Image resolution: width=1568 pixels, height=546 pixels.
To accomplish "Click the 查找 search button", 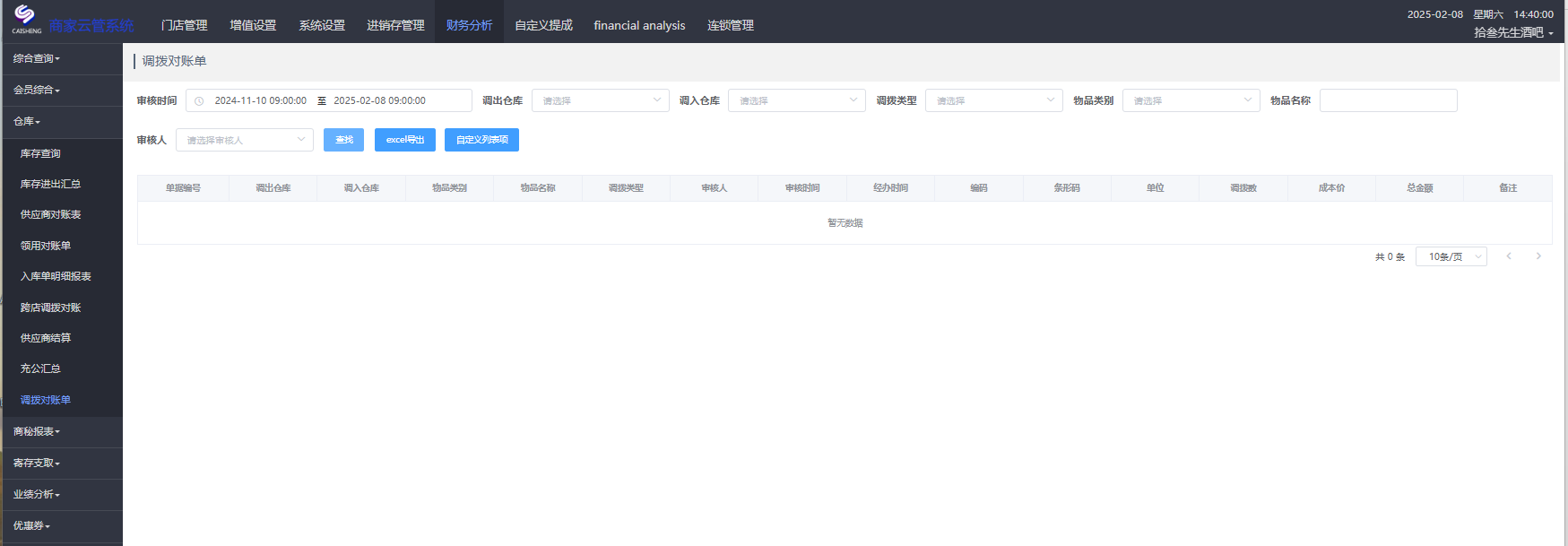I will coord(343,140).
